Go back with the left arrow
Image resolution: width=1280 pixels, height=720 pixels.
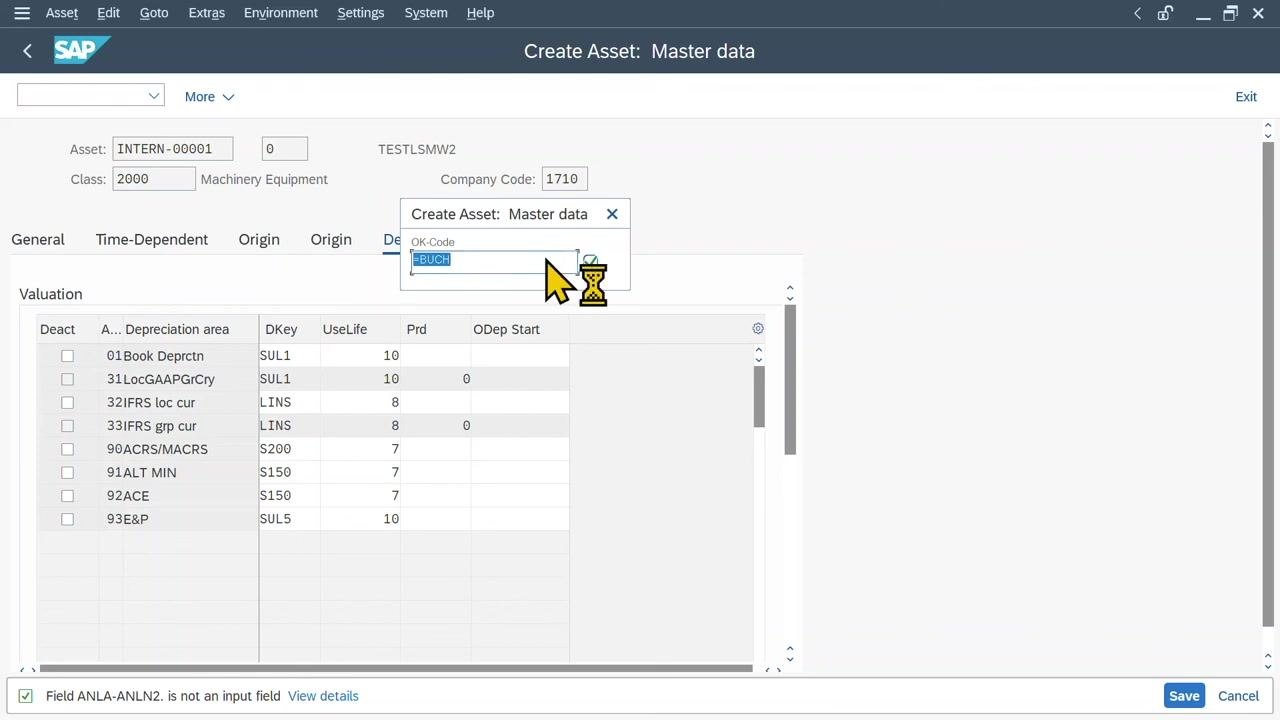pyautogui.click(x=27, y=51)
